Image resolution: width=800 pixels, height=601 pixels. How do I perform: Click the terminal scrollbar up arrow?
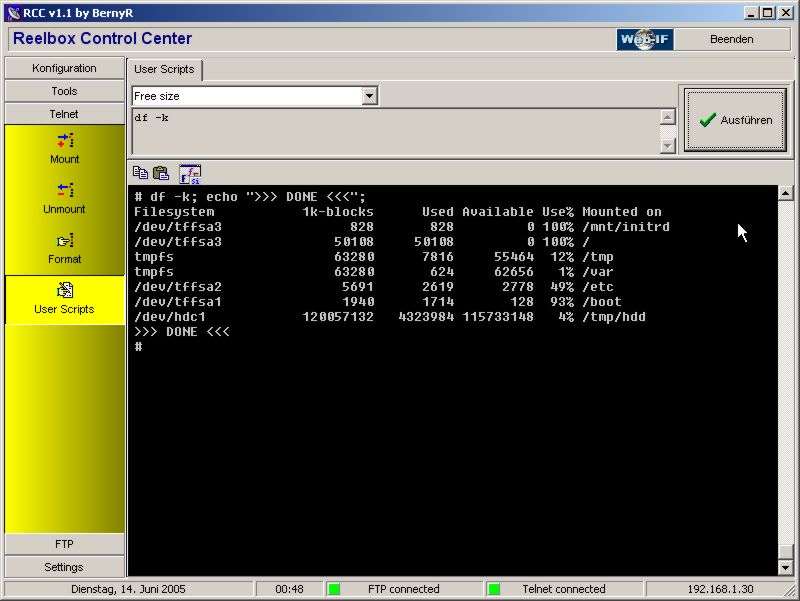coord(785,193)
